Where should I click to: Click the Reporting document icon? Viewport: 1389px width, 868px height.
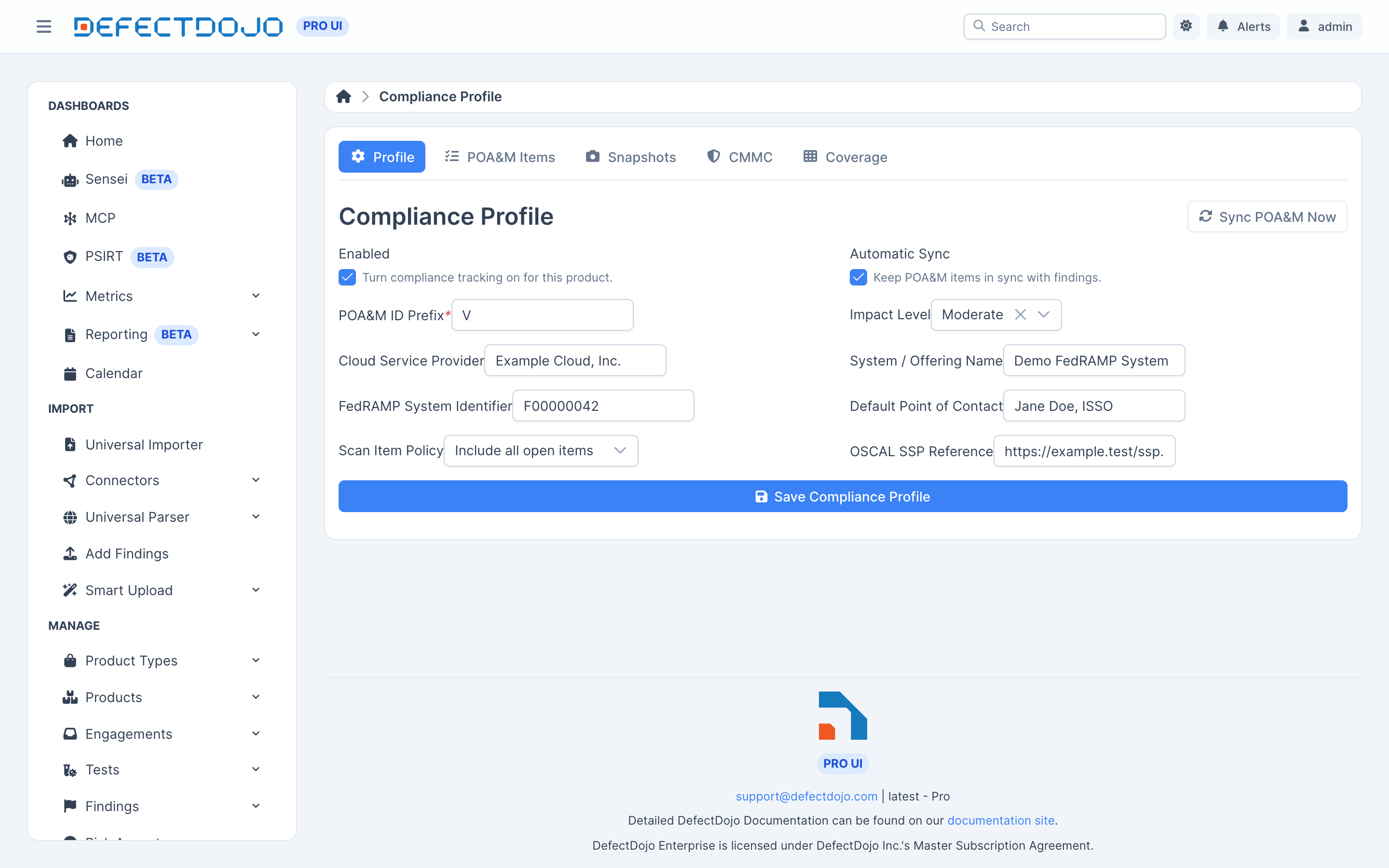(x=70, y=335)
